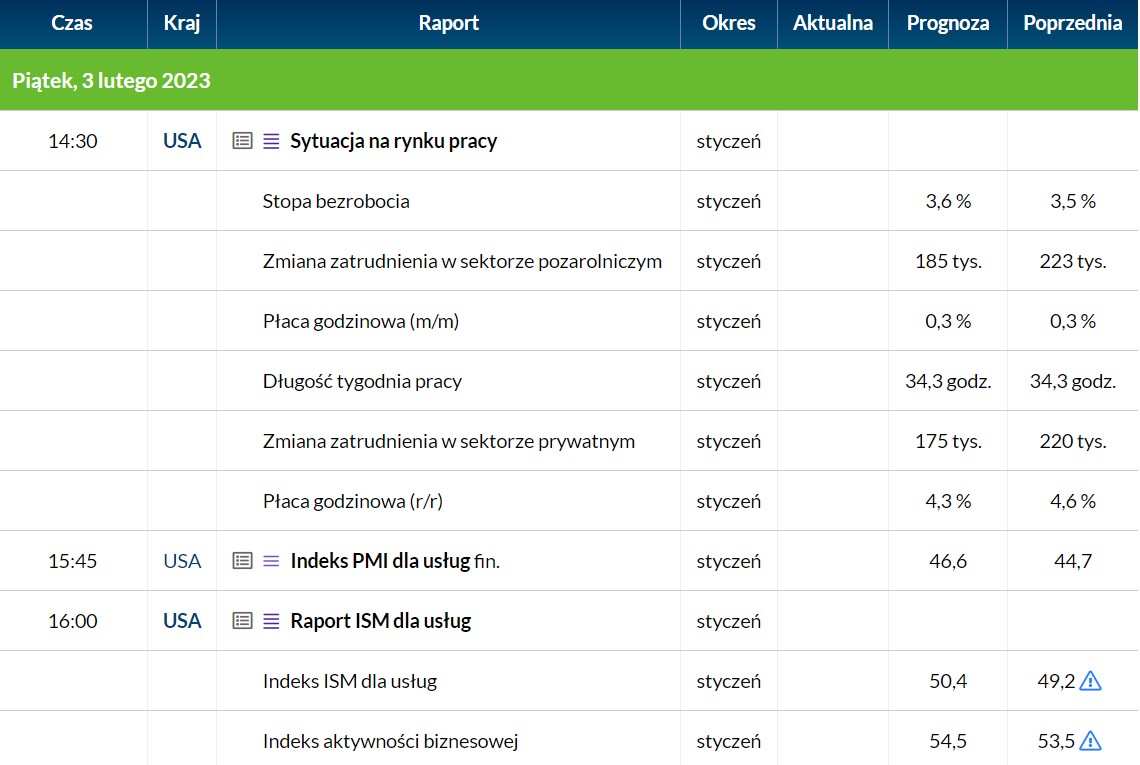Click Indeks ISM dla usług row label

[350, 681]
